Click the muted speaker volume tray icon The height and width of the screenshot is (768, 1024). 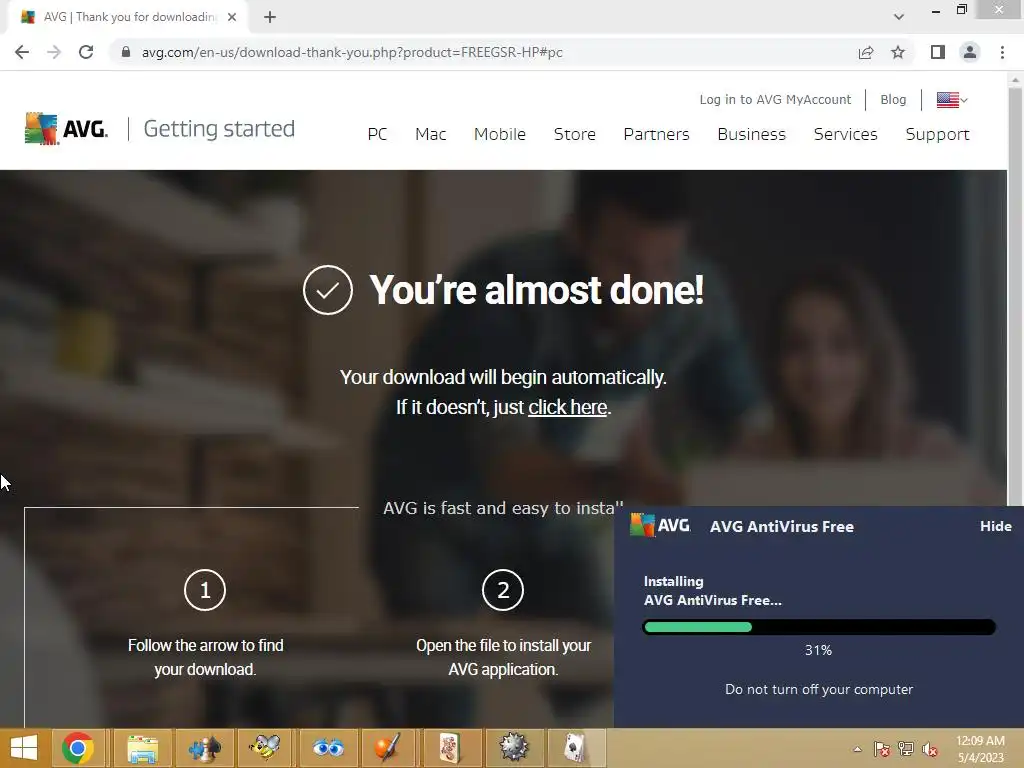click(930, 749)
